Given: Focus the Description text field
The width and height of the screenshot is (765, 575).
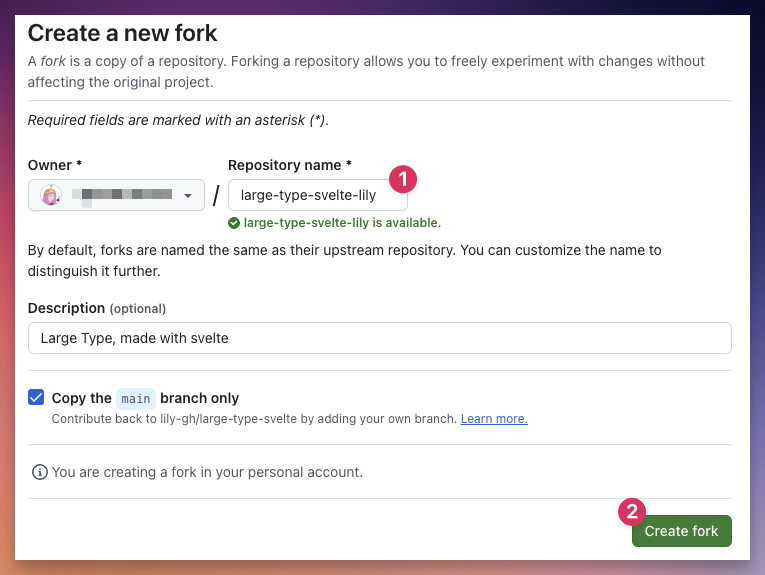Looking at the screenshot, I should point(380,338).
